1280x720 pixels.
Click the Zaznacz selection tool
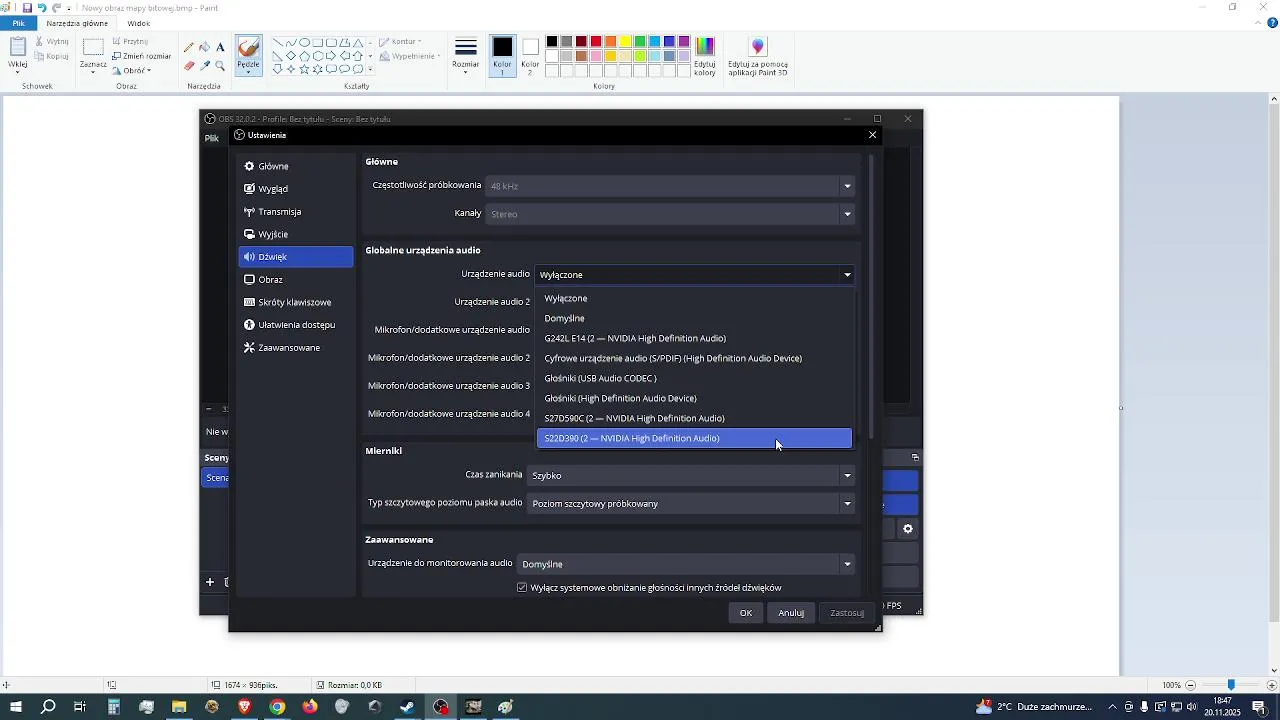pos(93,55)
